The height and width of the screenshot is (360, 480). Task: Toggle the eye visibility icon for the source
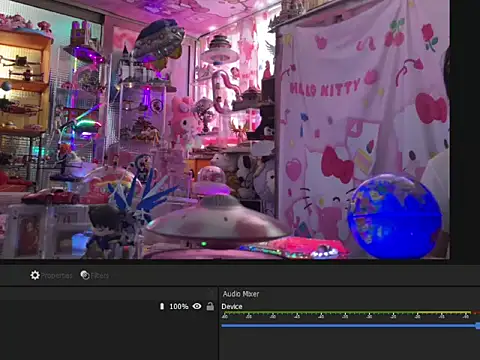click(x=197, y=306)
